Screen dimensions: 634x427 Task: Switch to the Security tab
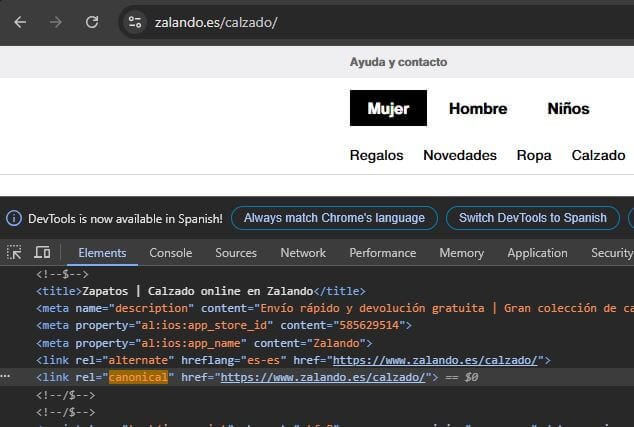tap(612, 253)
